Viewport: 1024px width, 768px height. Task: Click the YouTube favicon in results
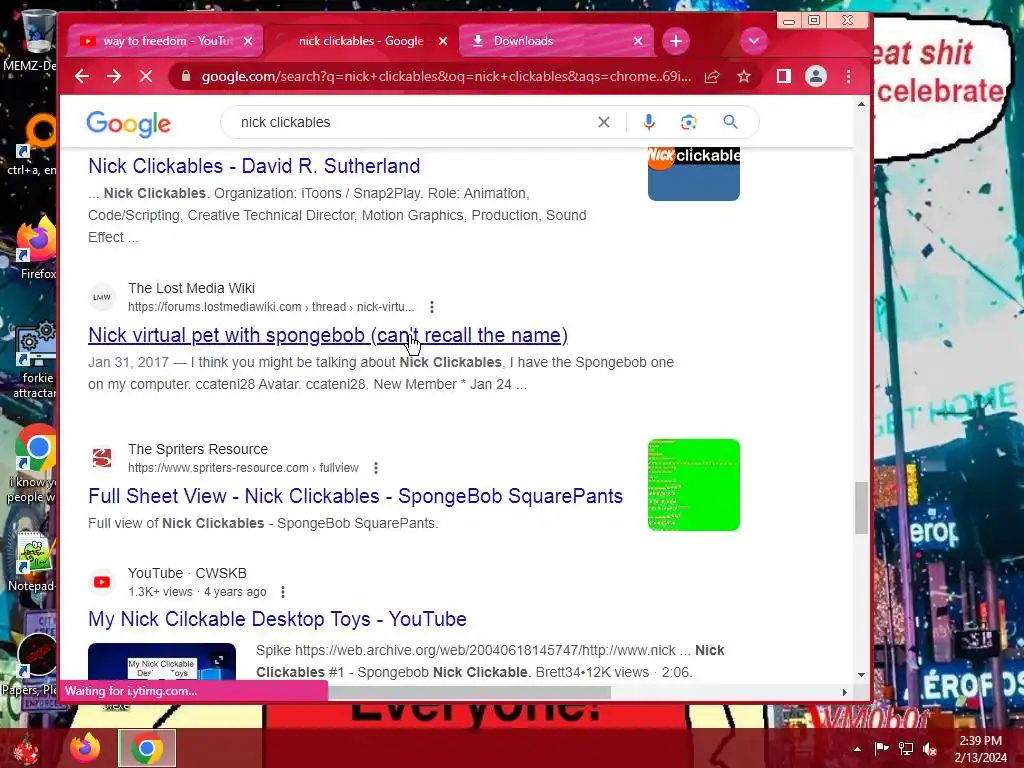[x=102, y=582]
